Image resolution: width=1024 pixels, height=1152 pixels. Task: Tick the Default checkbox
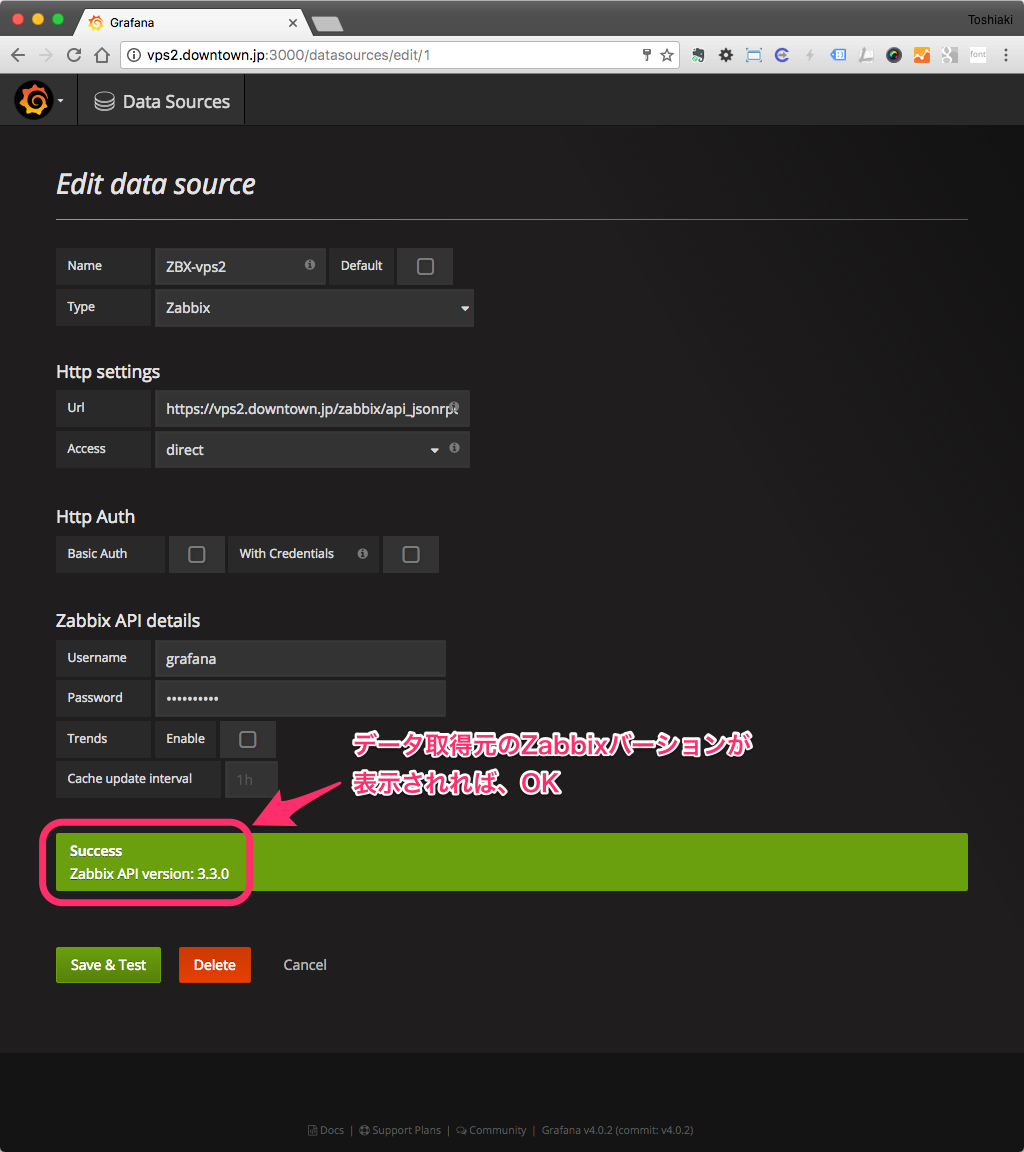[425, 266]
